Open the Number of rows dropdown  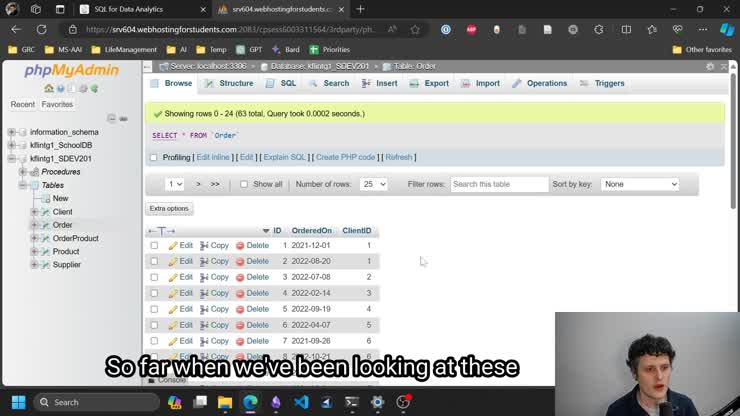(374, 185)
